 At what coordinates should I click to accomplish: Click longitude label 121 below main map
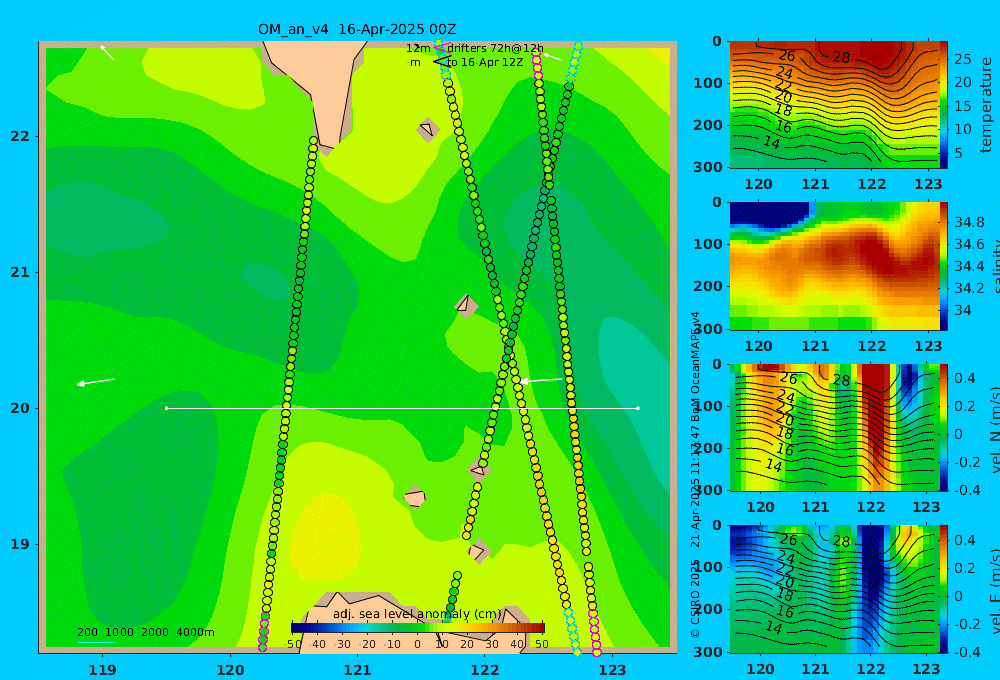click(357, 670)
